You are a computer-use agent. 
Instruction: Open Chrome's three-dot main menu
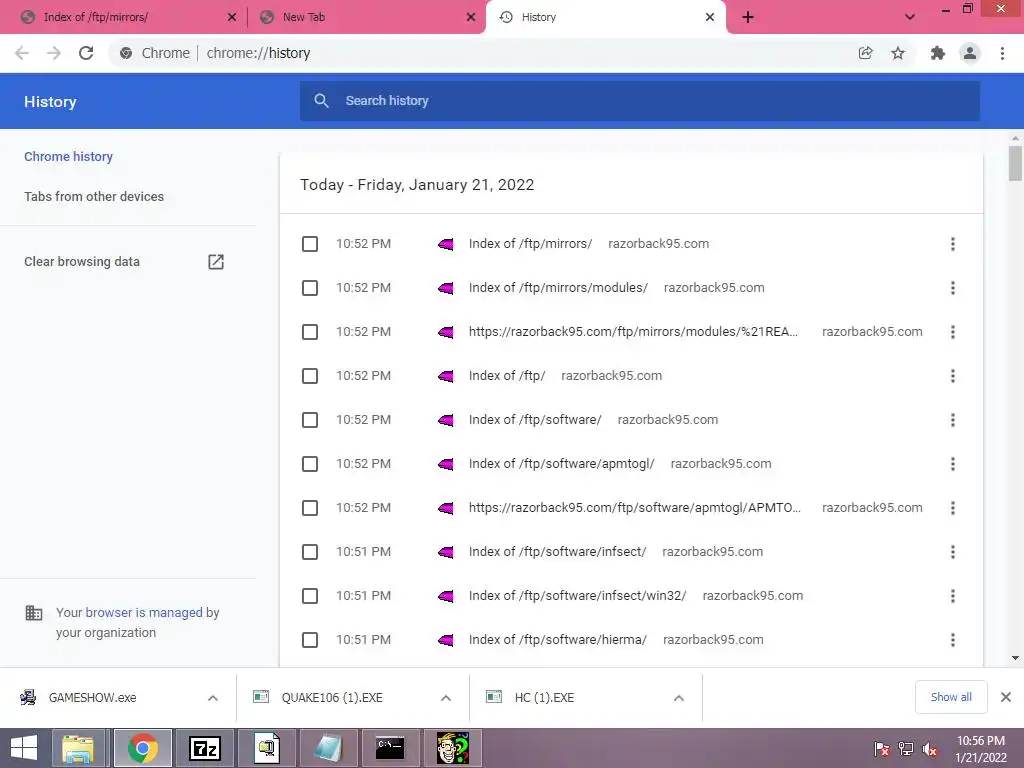pos(1002,53)
